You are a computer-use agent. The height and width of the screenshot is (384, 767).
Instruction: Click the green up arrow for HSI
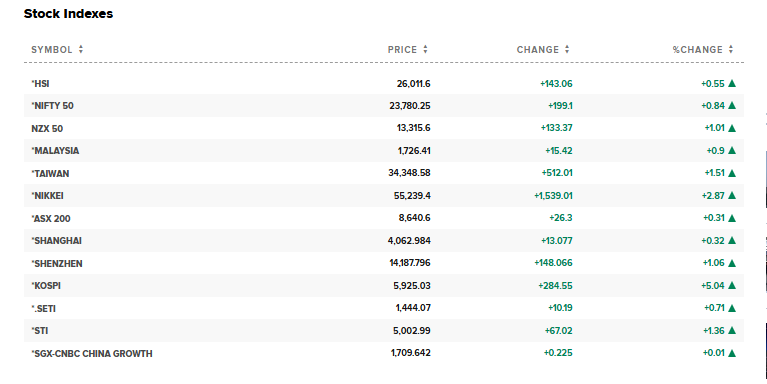click(732, 83)
